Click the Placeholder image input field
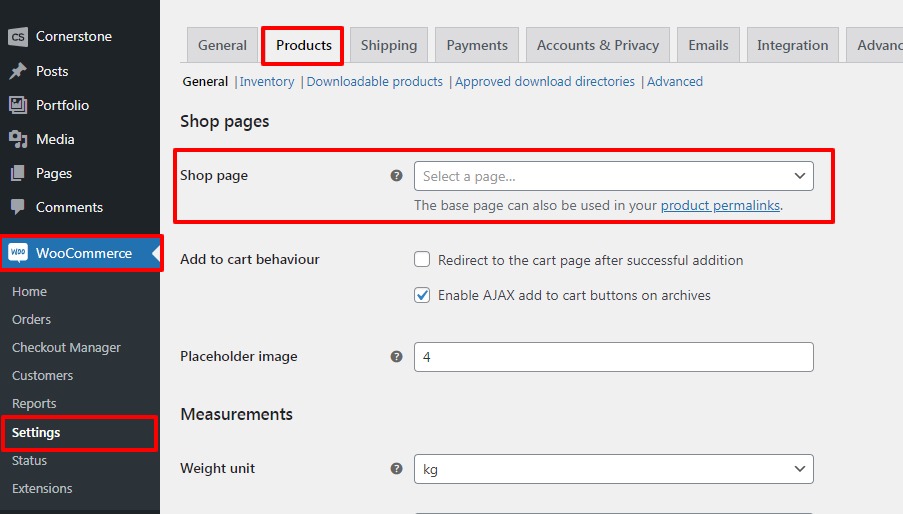This screenshot has height=514, width=903. pos(613,357)
